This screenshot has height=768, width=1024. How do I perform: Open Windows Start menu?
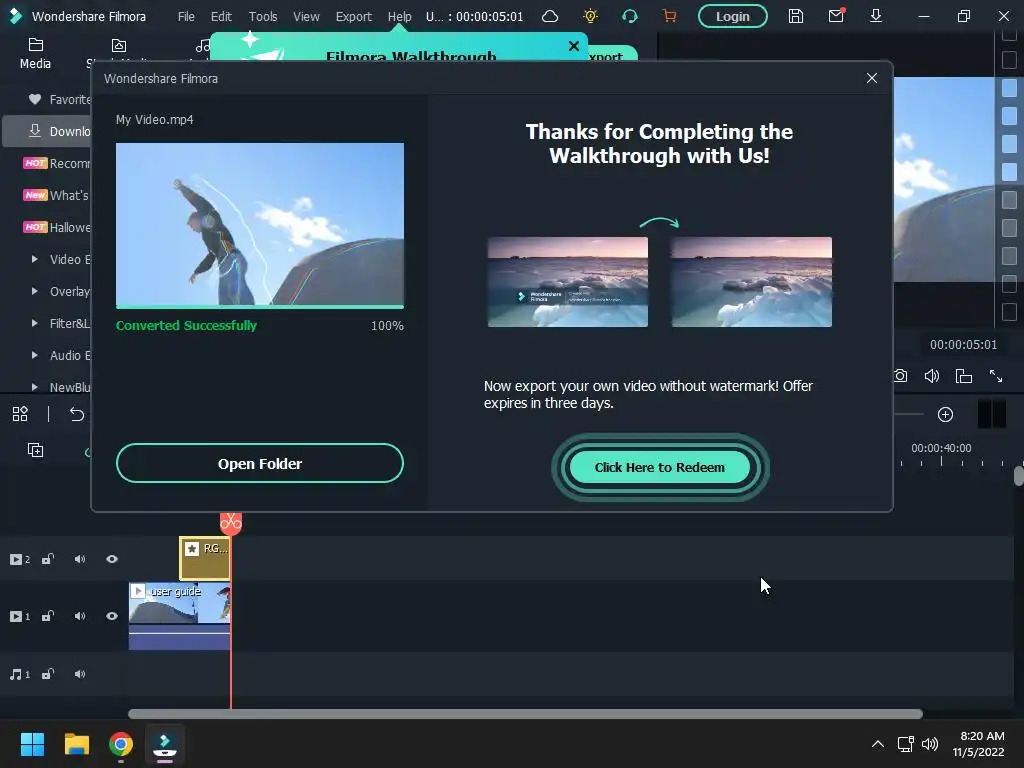(x=32, y=744)
